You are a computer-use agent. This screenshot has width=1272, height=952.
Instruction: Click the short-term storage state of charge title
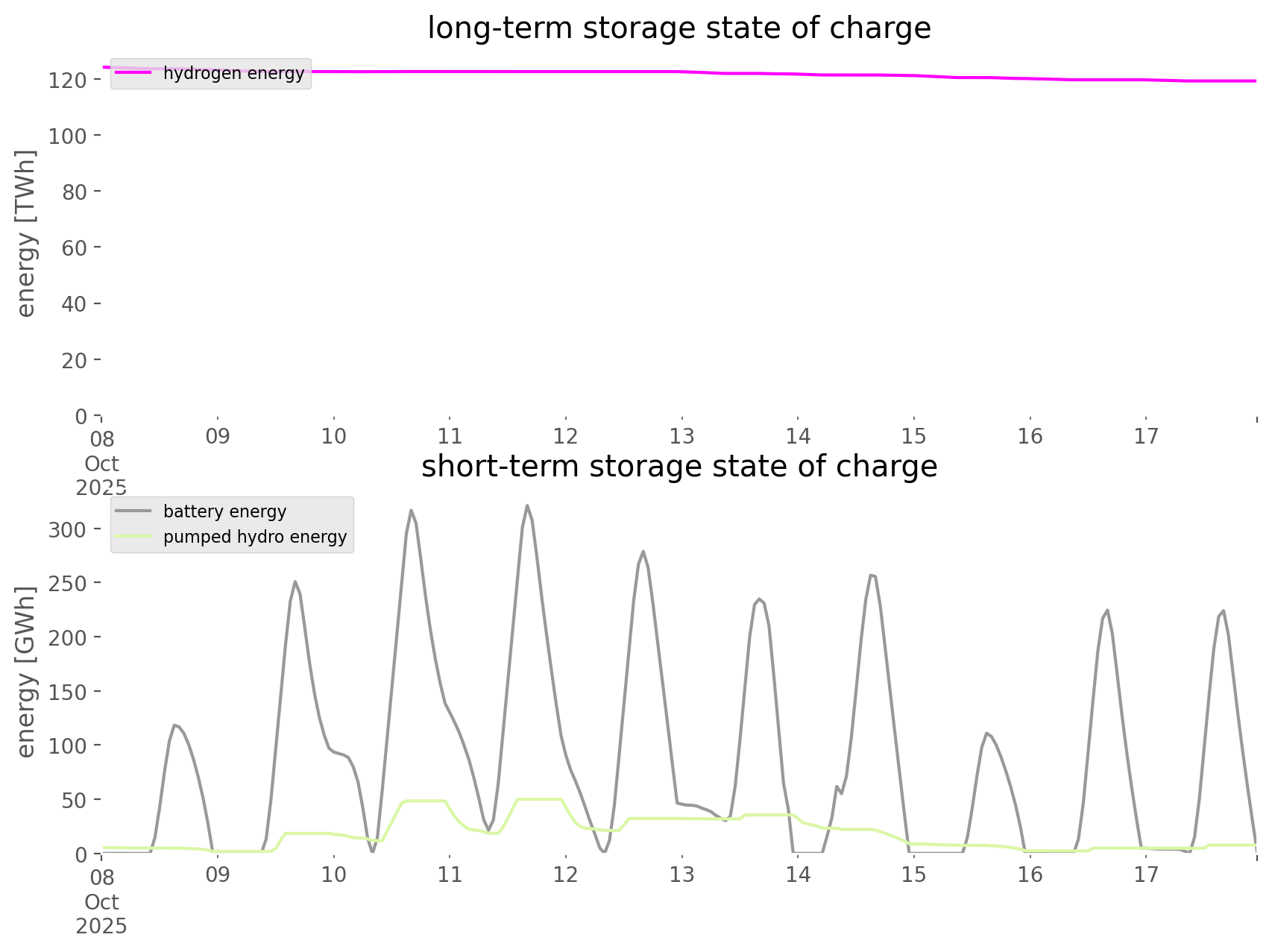point(678,467)
